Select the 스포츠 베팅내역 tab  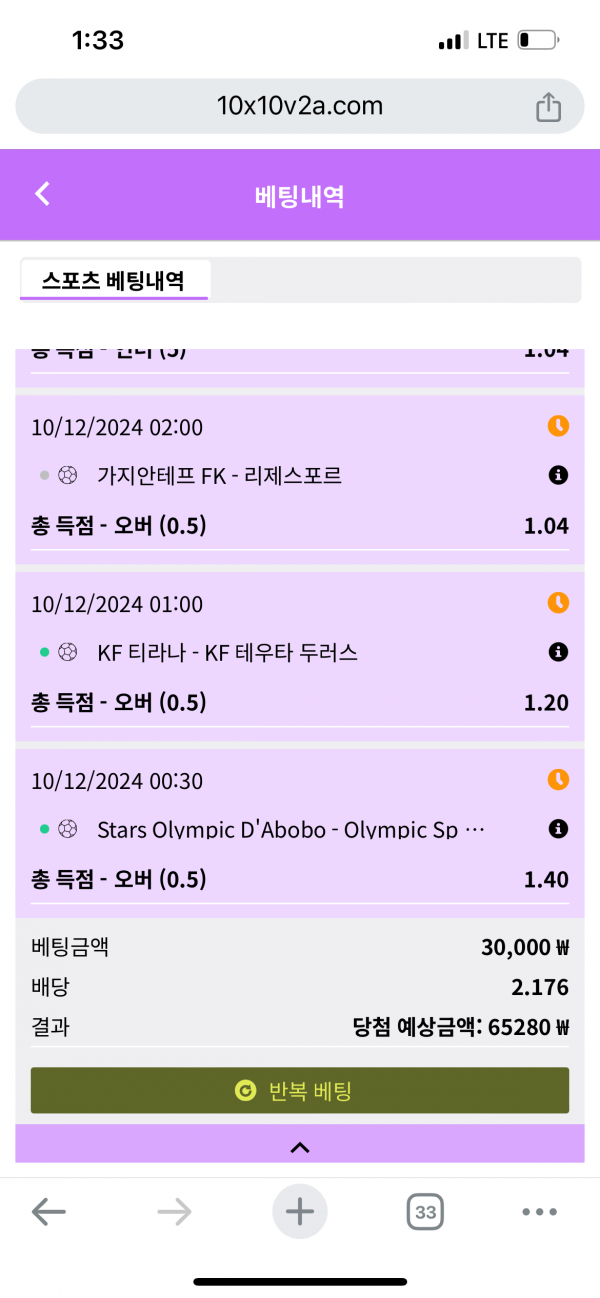(113, 280)
